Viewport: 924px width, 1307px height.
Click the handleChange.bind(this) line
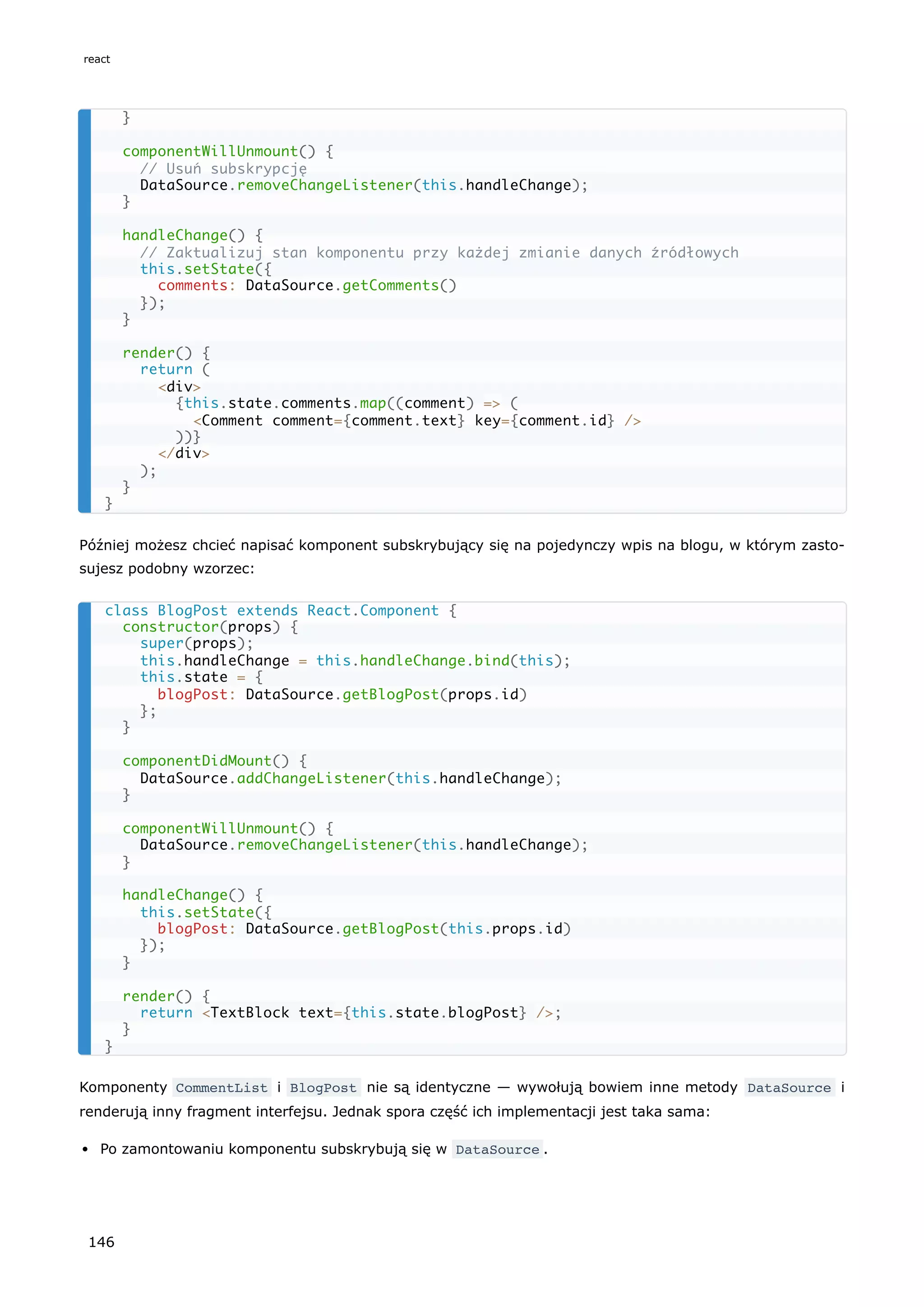tap(355, 660)
